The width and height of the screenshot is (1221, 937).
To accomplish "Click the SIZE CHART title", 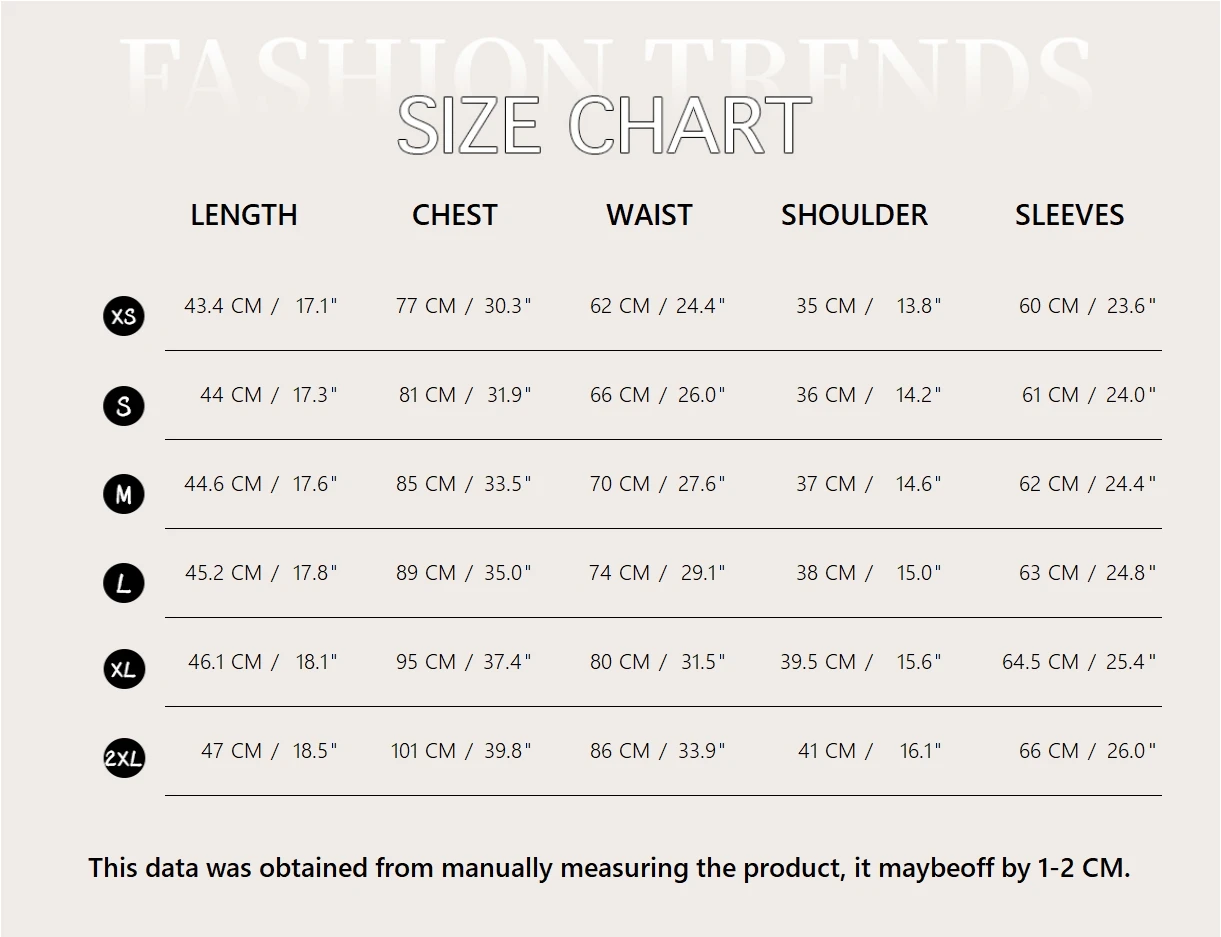I will (604, 126).
